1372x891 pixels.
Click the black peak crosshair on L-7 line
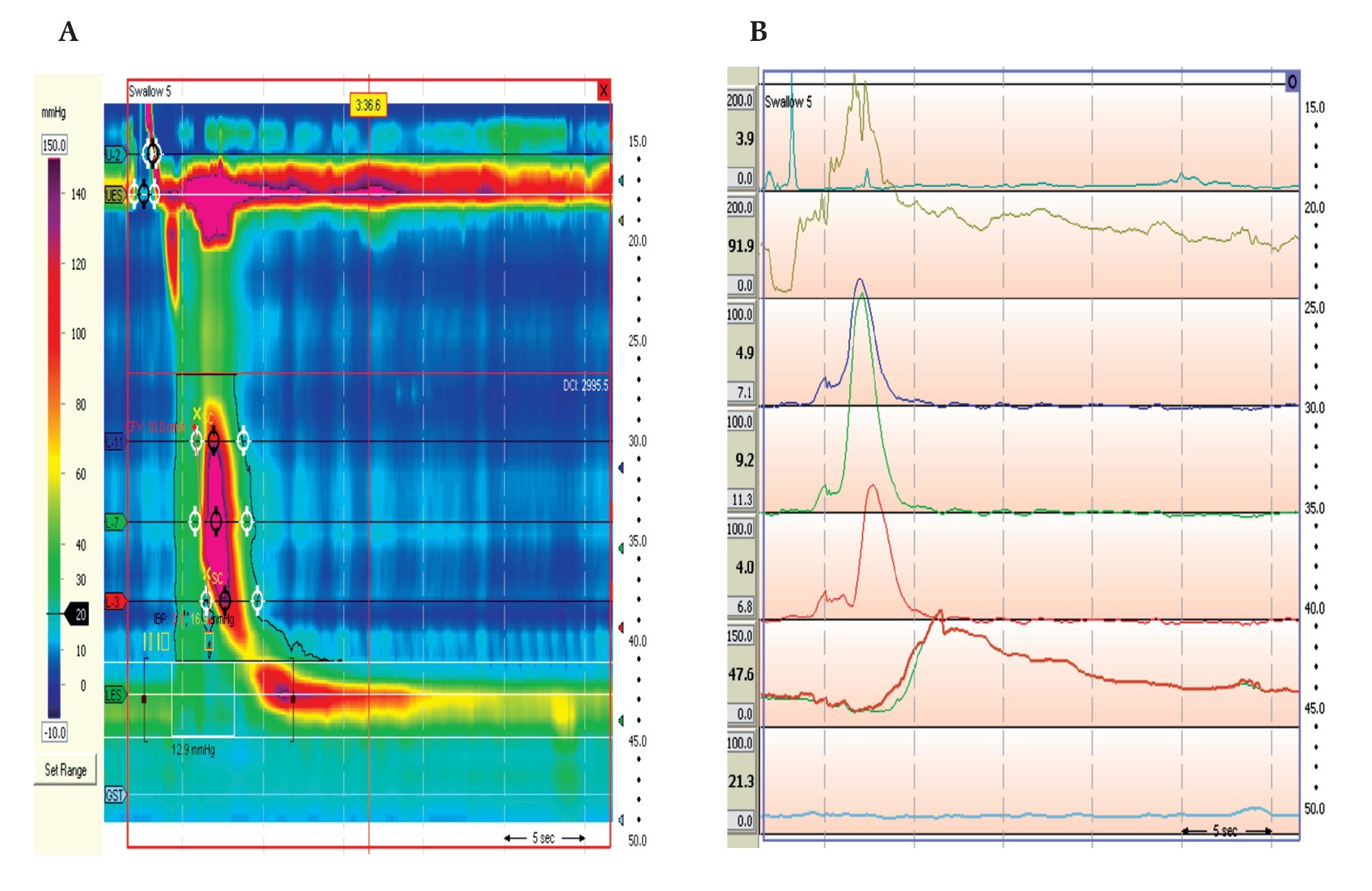pyautogui.click(x=216, y=521)
